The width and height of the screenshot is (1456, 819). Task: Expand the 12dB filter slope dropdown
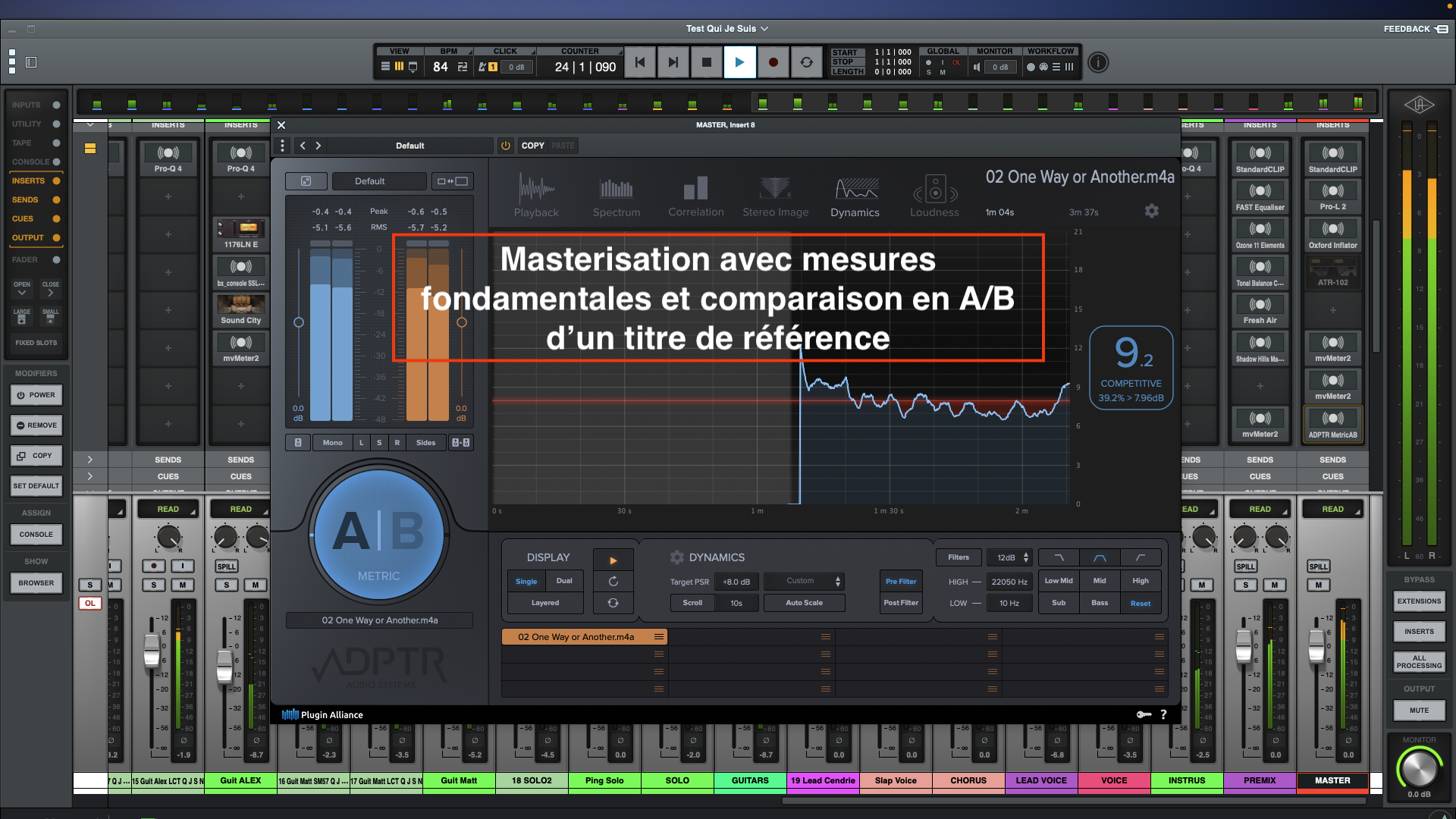coord(1009,557)
